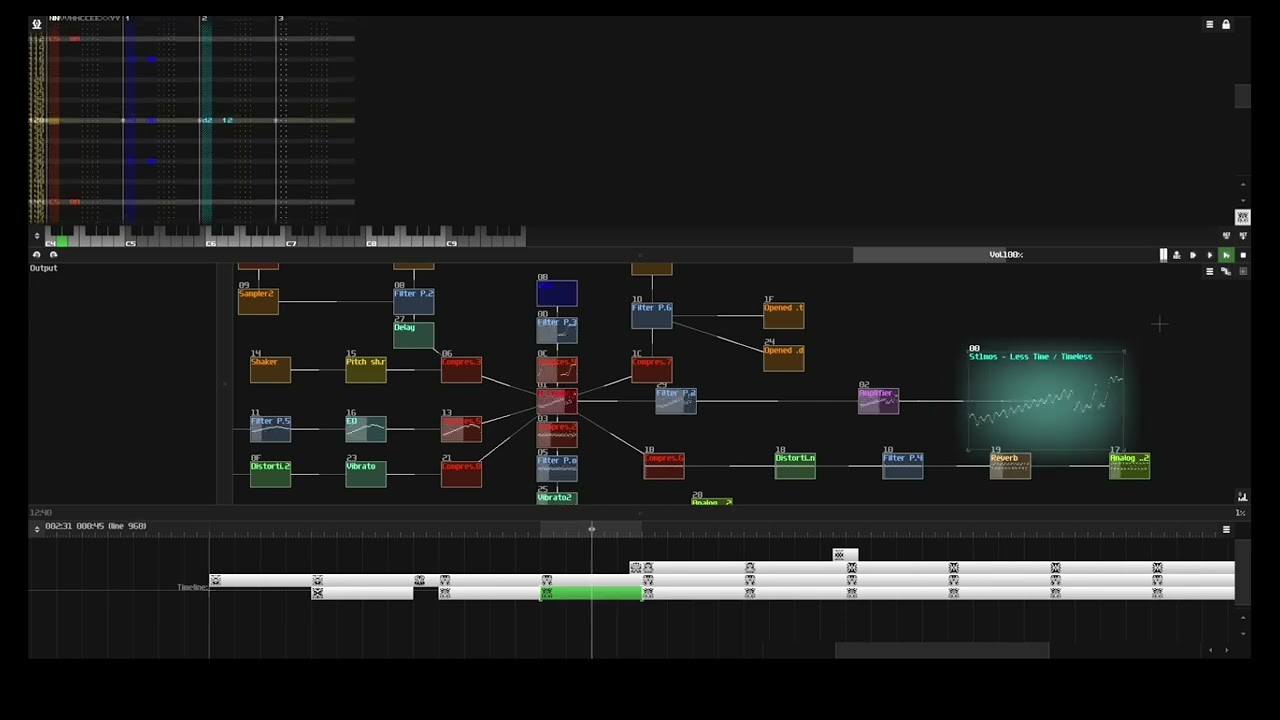
Task: Click the timeline playhead position marker
Action: tap(591, 529)
